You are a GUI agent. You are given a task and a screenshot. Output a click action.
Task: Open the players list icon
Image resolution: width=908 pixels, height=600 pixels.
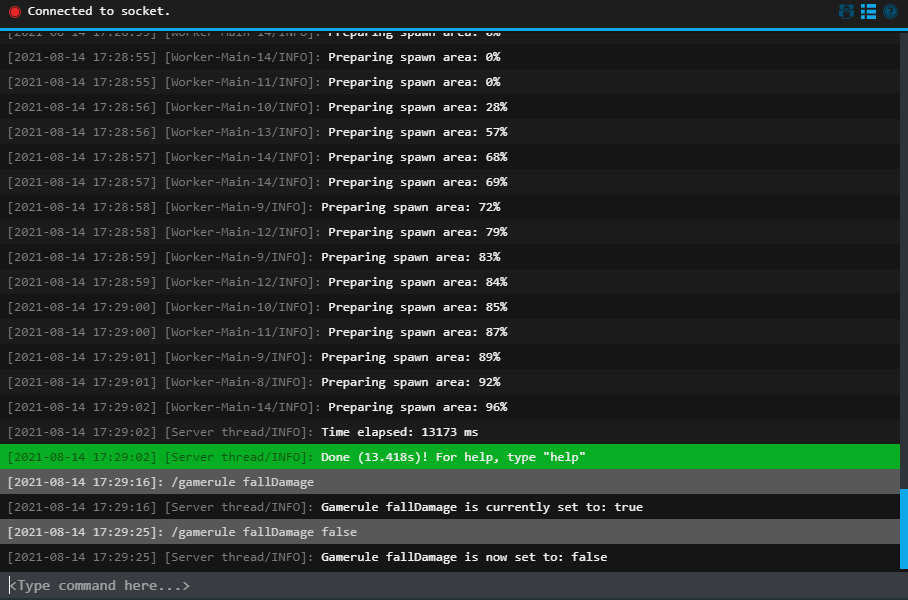(x=846, y=12)
